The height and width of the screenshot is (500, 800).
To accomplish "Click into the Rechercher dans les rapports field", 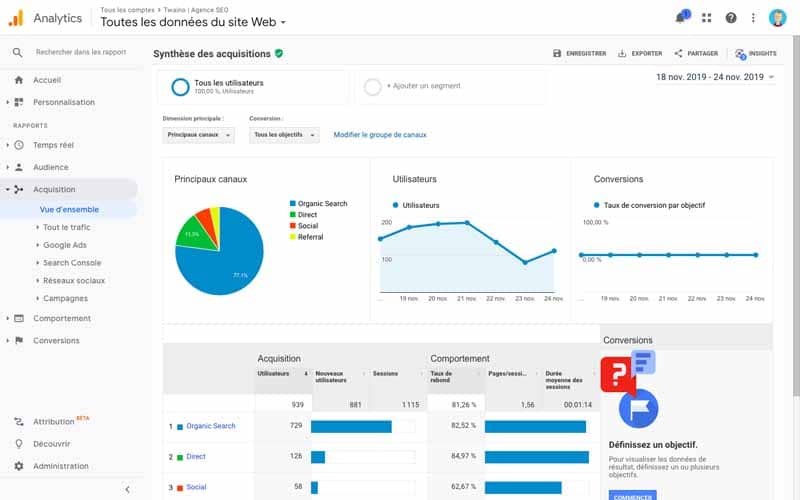I will [81, 52].
